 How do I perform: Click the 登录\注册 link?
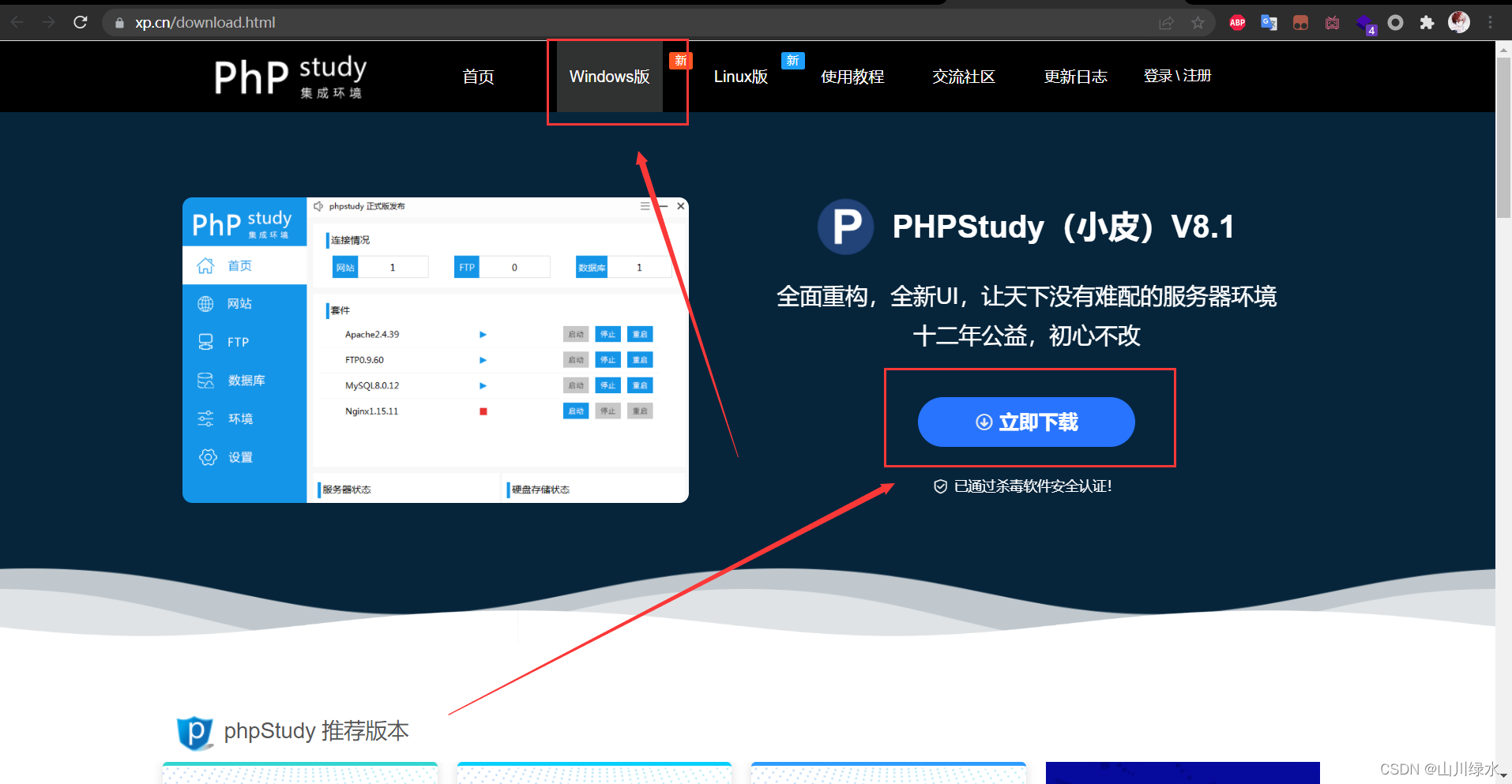(x=1177, y=76)
